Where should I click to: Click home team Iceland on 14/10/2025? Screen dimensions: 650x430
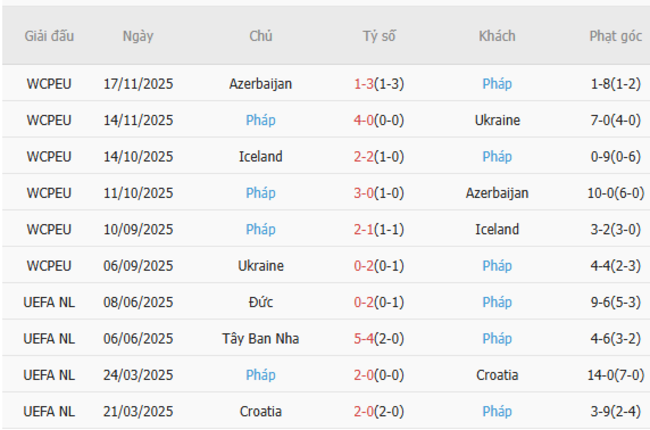point(261,157)
